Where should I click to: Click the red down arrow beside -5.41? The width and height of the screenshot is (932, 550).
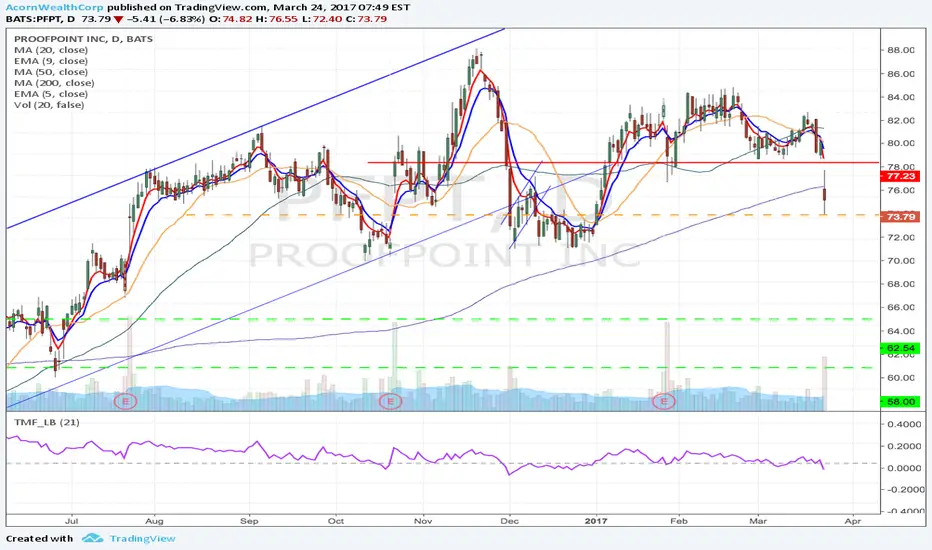118,19
